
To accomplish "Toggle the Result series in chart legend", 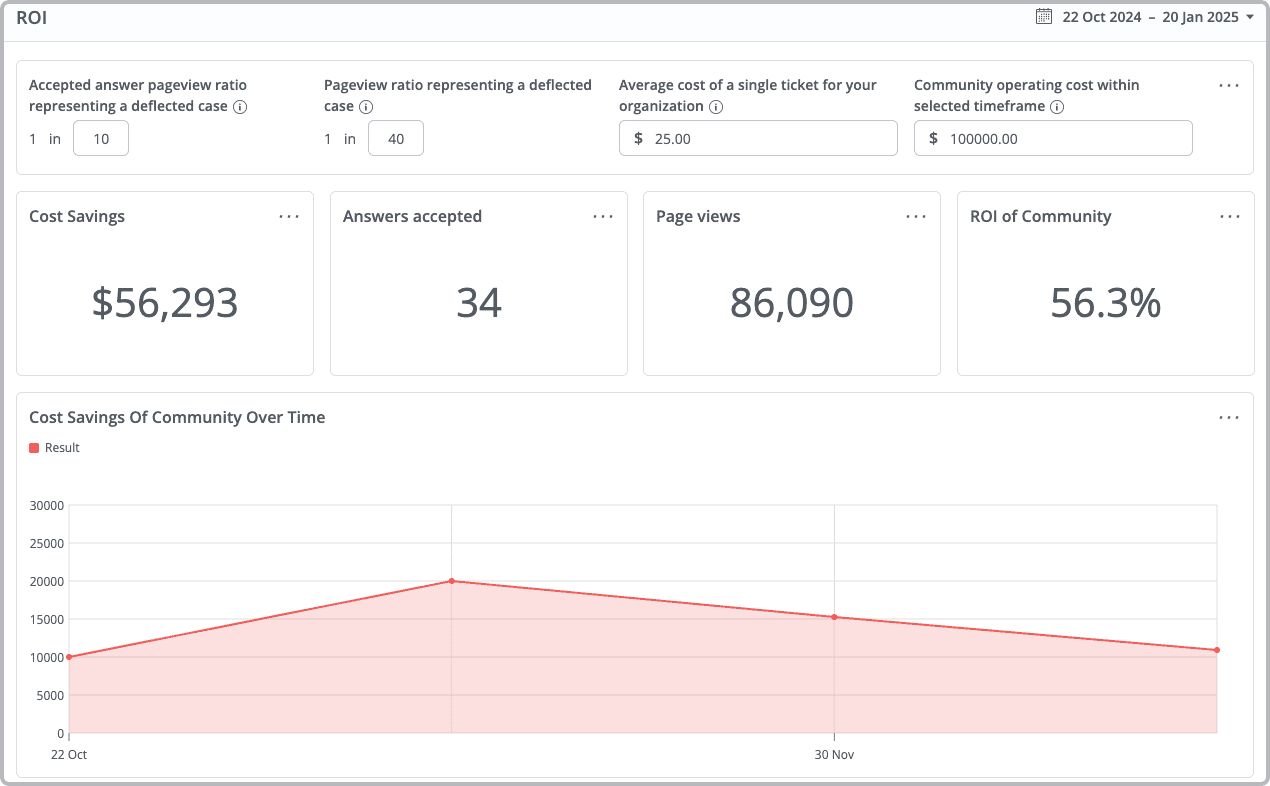I will (x=62, y=448).
